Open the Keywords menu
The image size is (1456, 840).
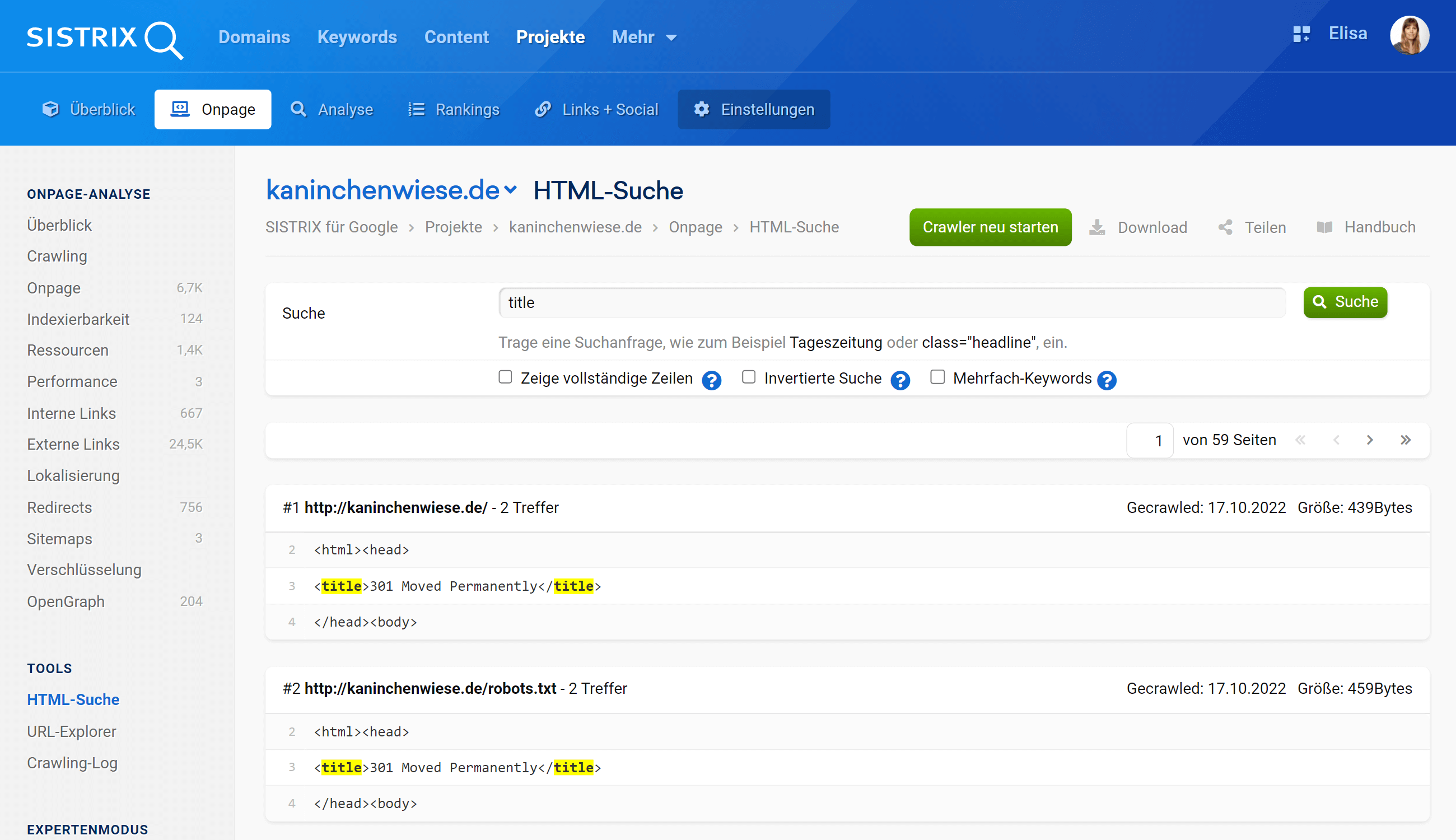click(x=357, y=38)
